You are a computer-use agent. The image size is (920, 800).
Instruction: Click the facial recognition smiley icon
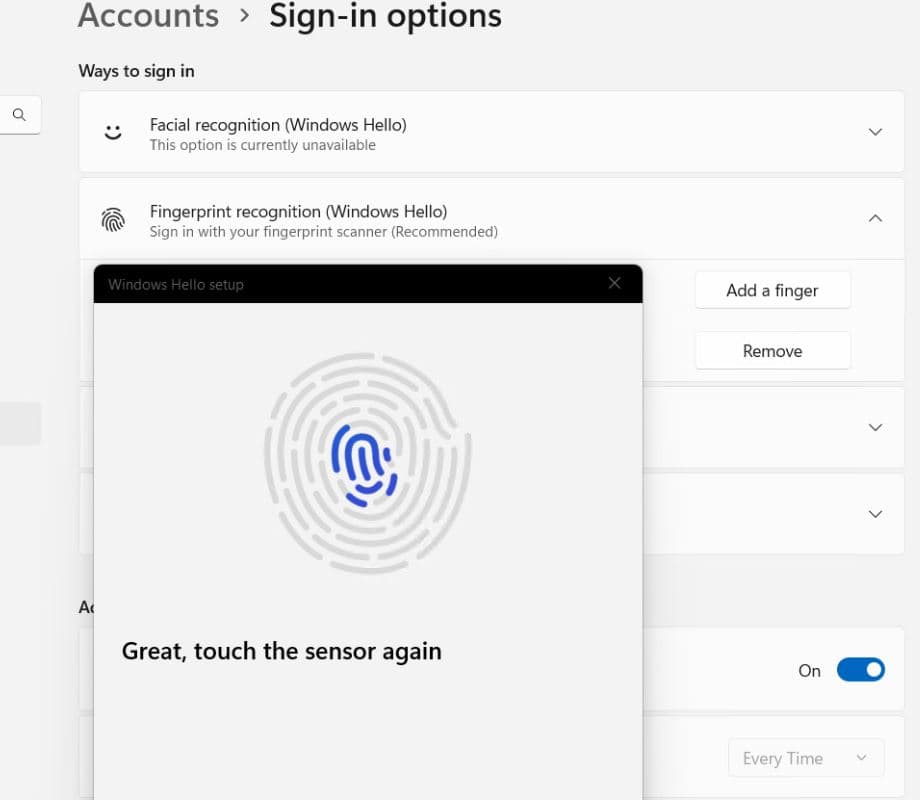113,132
